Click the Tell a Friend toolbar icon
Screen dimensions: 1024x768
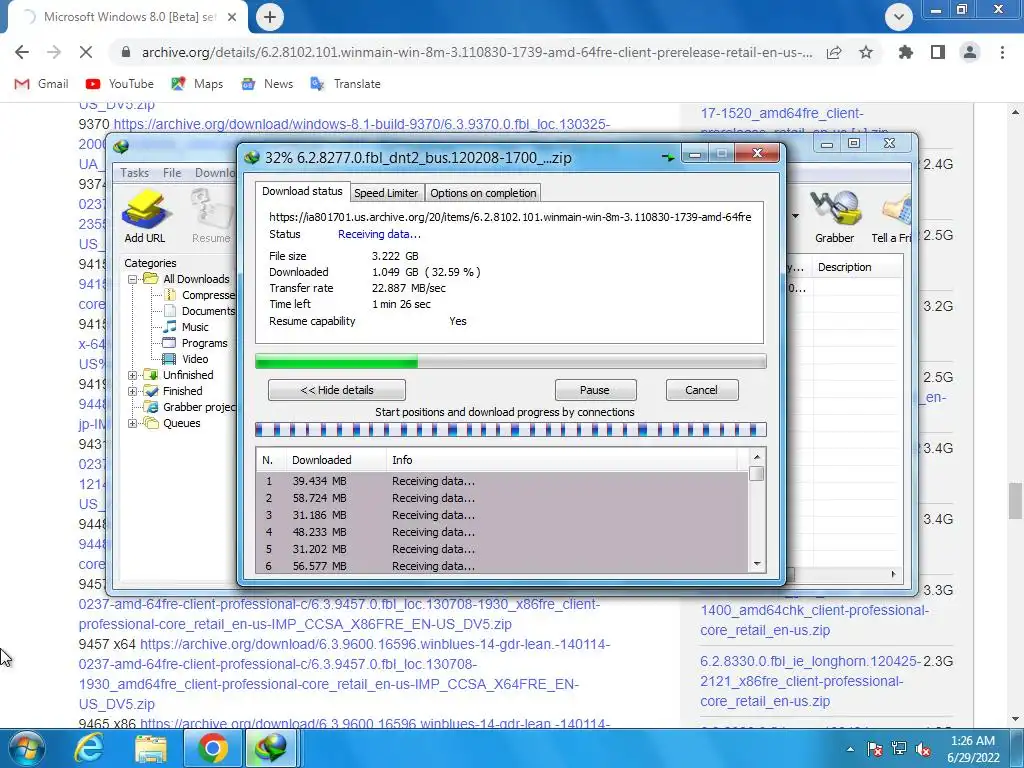pos(892,216)
